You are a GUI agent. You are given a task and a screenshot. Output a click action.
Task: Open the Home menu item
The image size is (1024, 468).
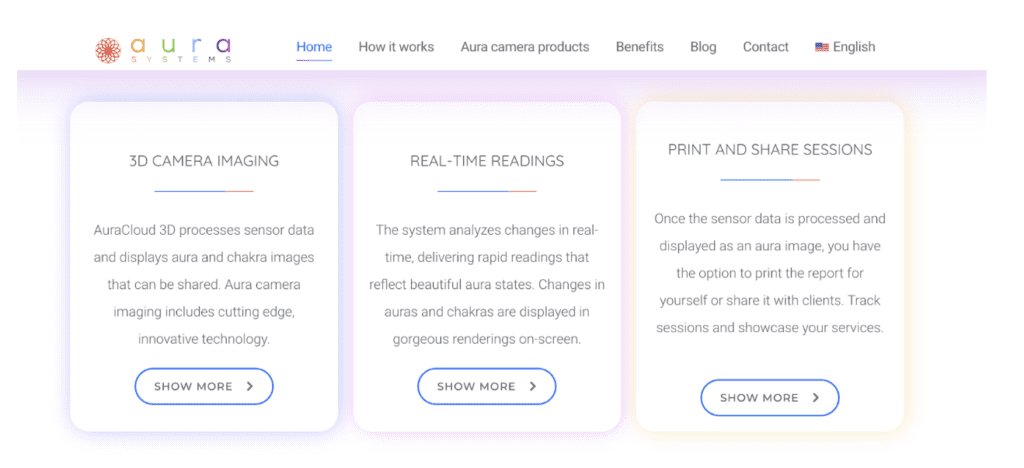click(314, 47)
